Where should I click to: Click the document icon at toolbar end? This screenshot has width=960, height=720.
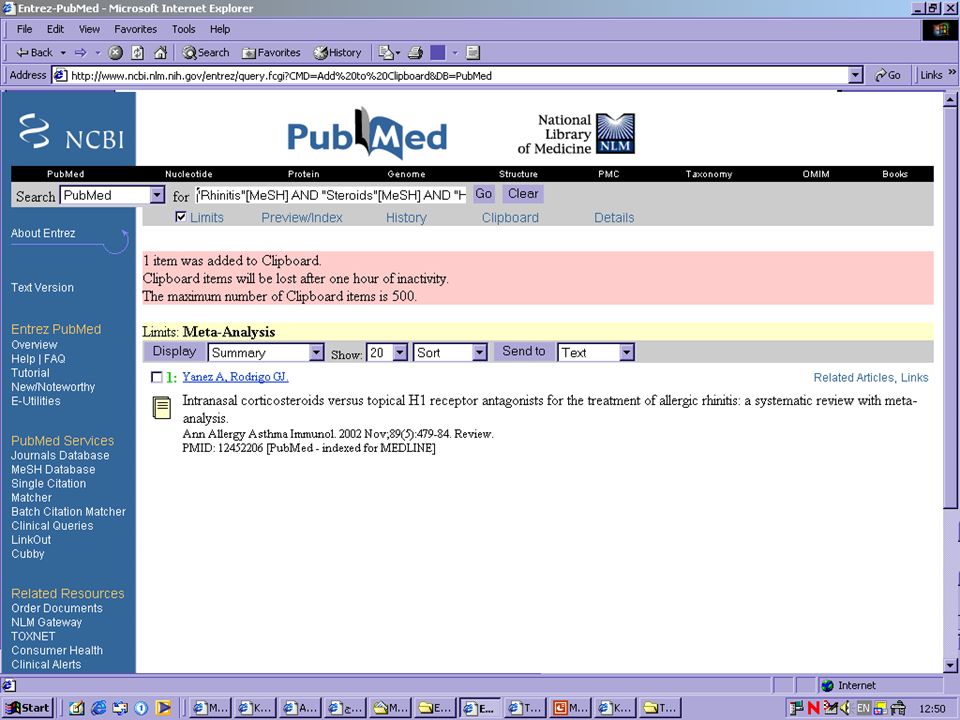[x=473, y=53]
